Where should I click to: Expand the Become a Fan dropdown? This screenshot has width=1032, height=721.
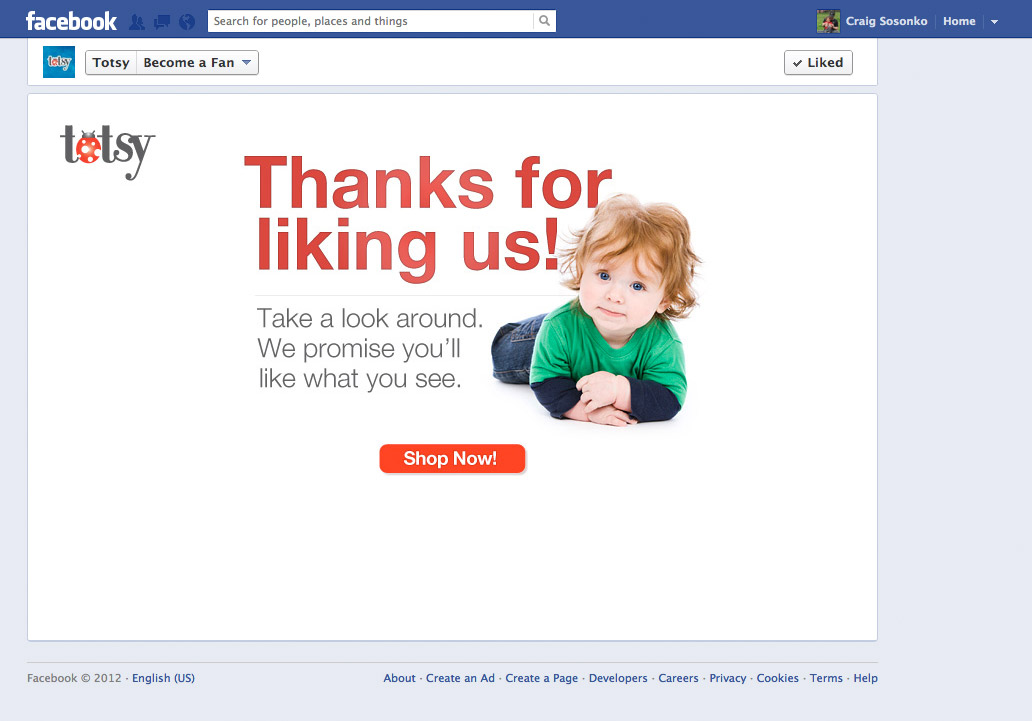coord(197,63)
